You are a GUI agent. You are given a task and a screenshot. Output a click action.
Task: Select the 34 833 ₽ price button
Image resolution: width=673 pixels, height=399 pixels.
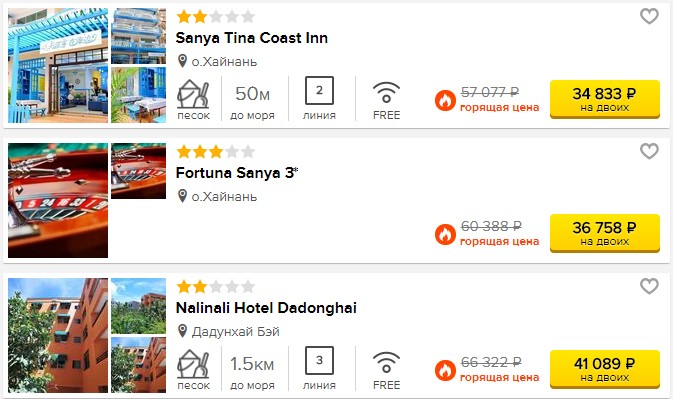(x=605, y=99)
